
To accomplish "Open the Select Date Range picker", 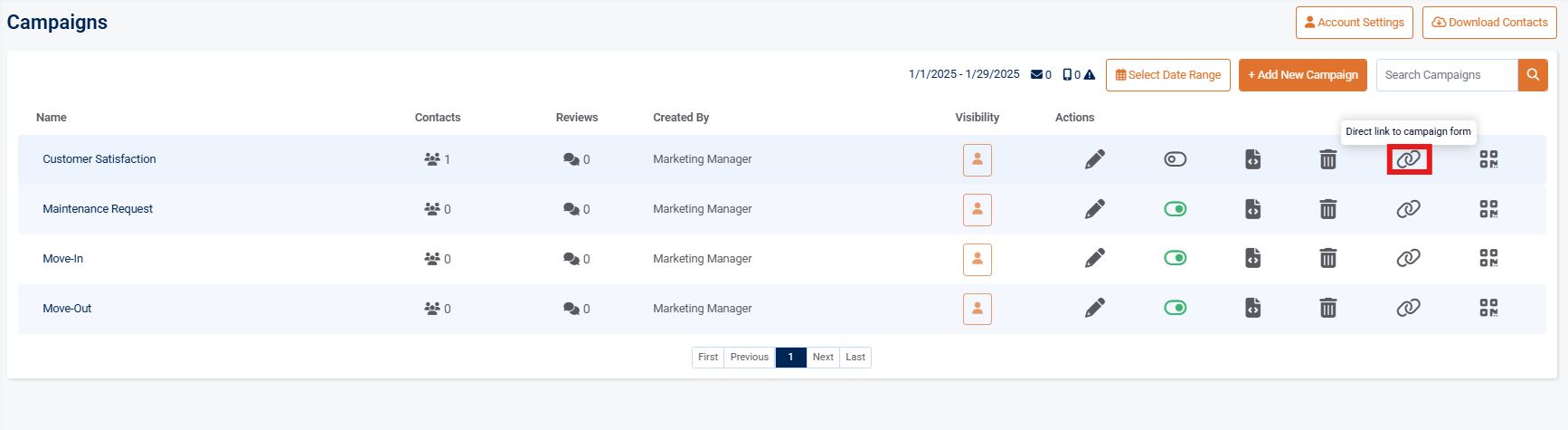I will pos(1167,75).
